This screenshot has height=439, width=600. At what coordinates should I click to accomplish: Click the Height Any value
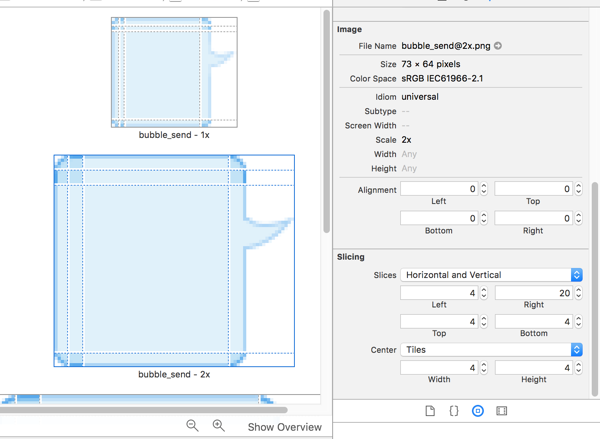point(409,168)
